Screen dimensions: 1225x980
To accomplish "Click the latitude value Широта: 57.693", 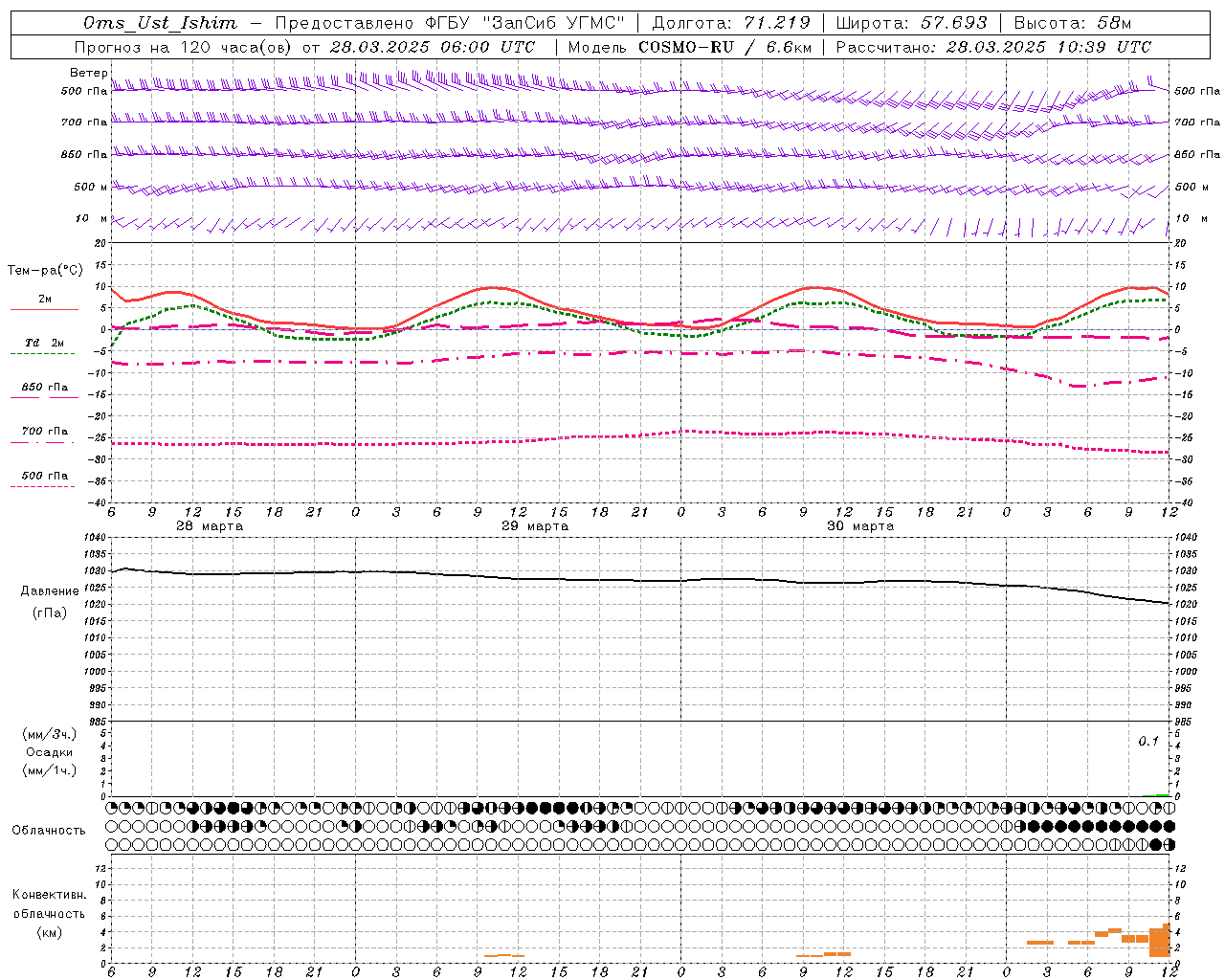I will coord(911,23).
